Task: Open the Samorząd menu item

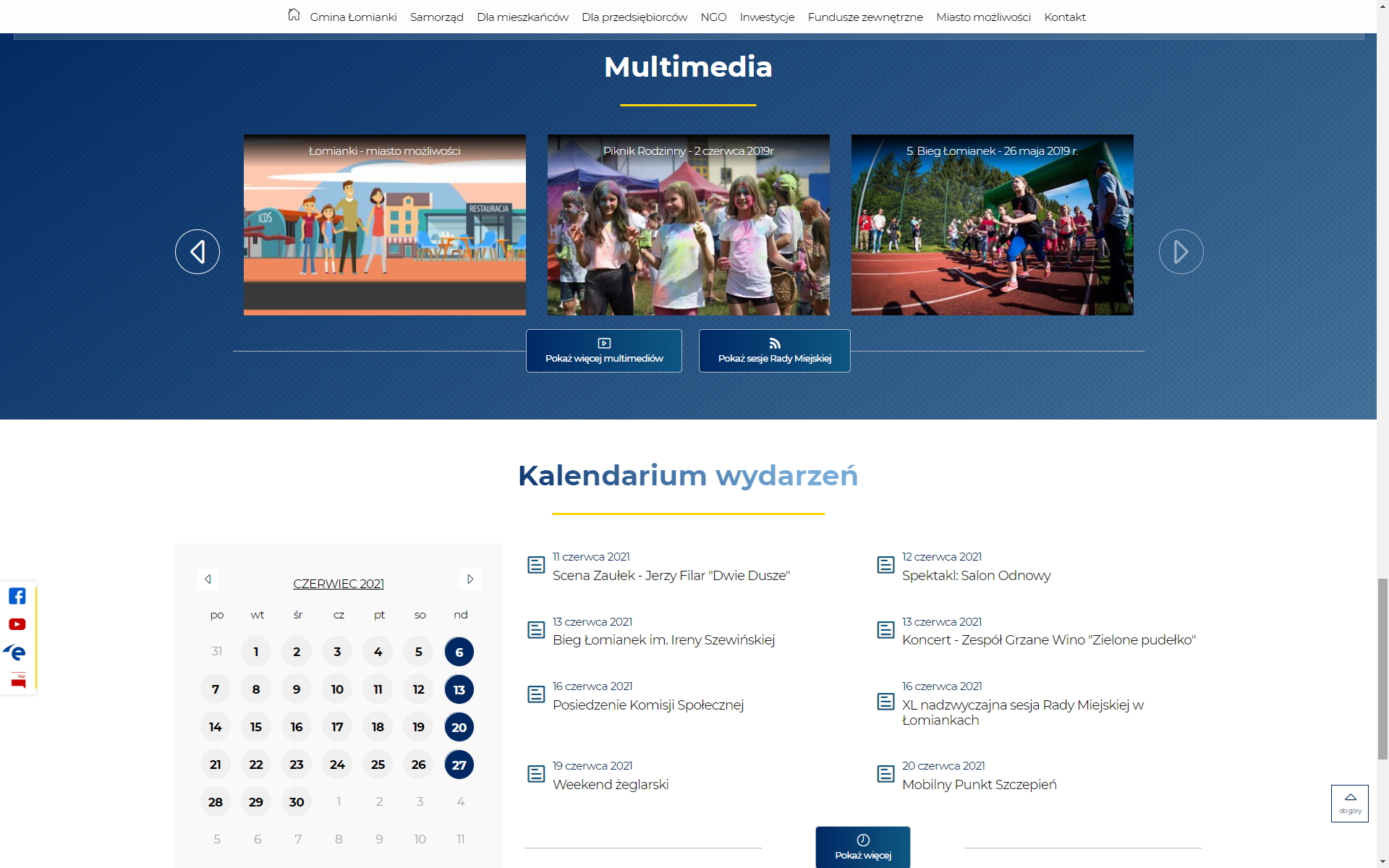Action: [436, 17]
